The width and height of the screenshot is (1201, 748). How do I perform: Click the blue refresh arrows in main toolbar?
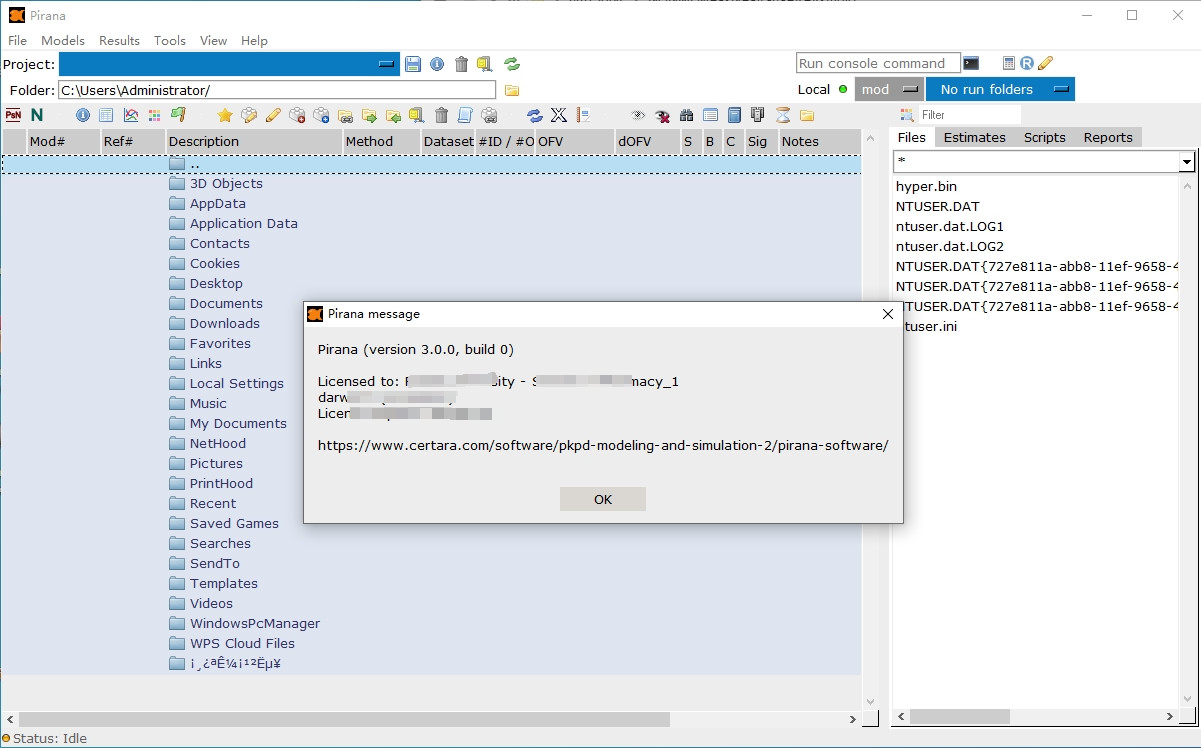[535, 115]
